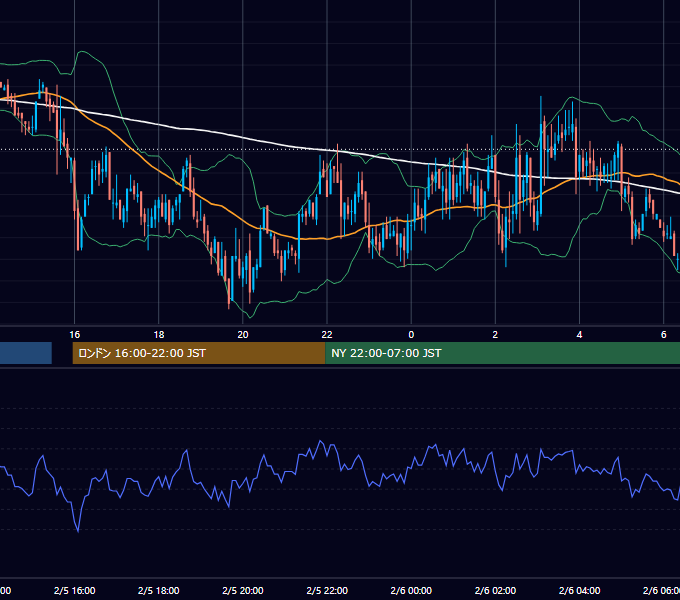Screen dimensions: 680x600
Task: Click the 2/6 02:00 date label
Action: point(495,590)
